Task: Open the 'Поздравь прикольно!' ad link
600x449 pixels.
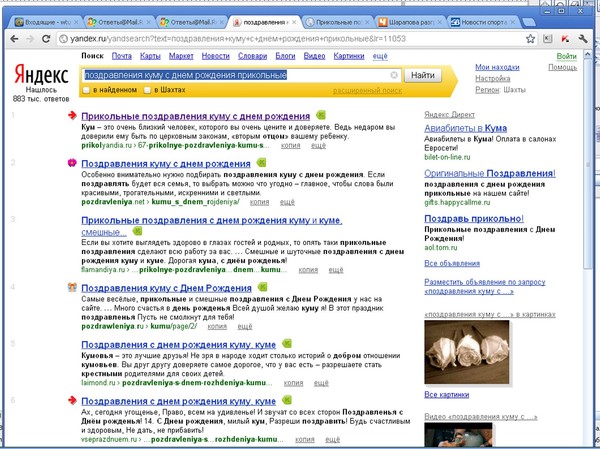Action: pyautogui.click(x=474, y=219)
